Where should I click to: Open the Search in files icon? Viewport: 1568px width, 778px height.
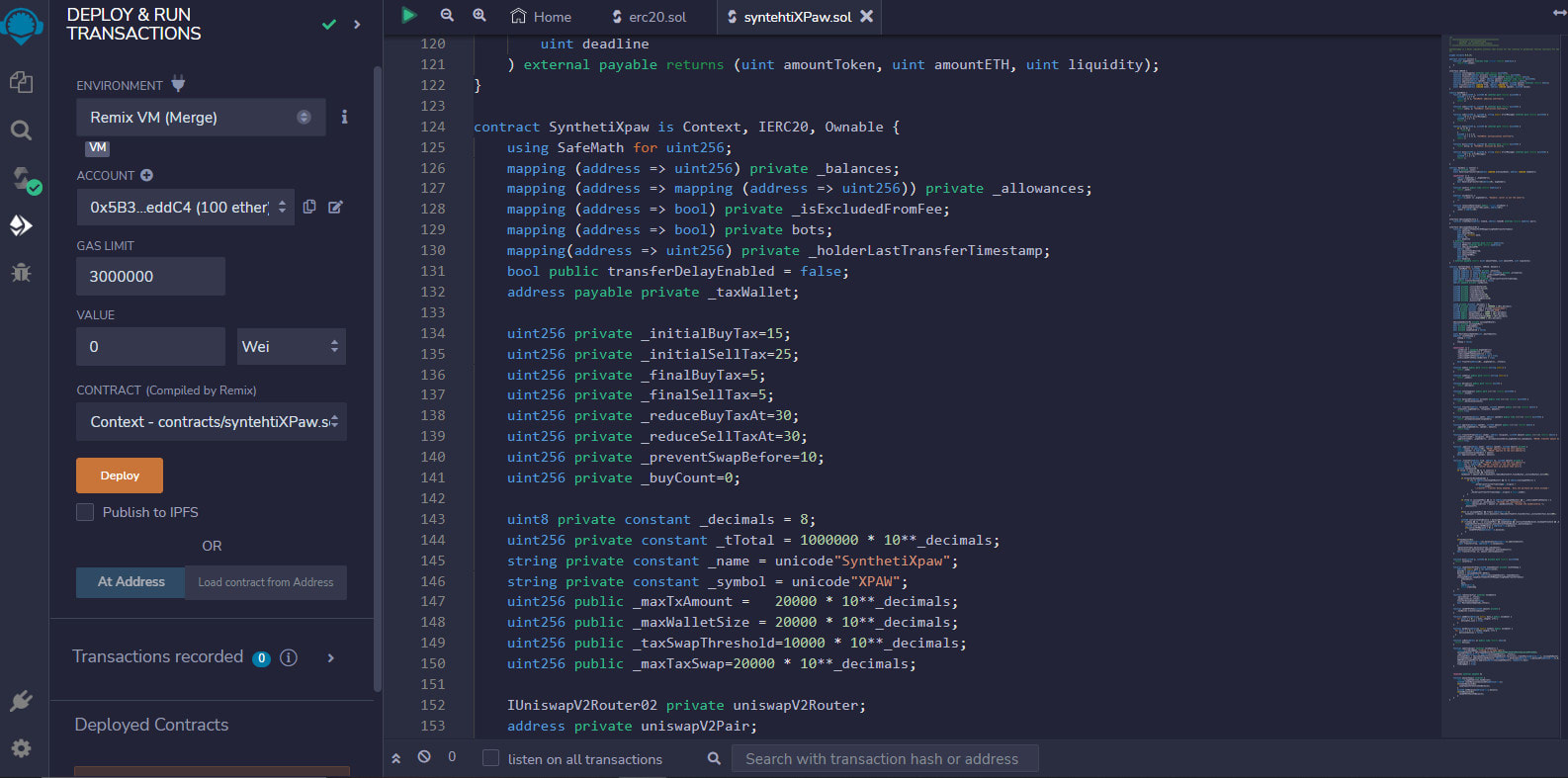(21, 130)
